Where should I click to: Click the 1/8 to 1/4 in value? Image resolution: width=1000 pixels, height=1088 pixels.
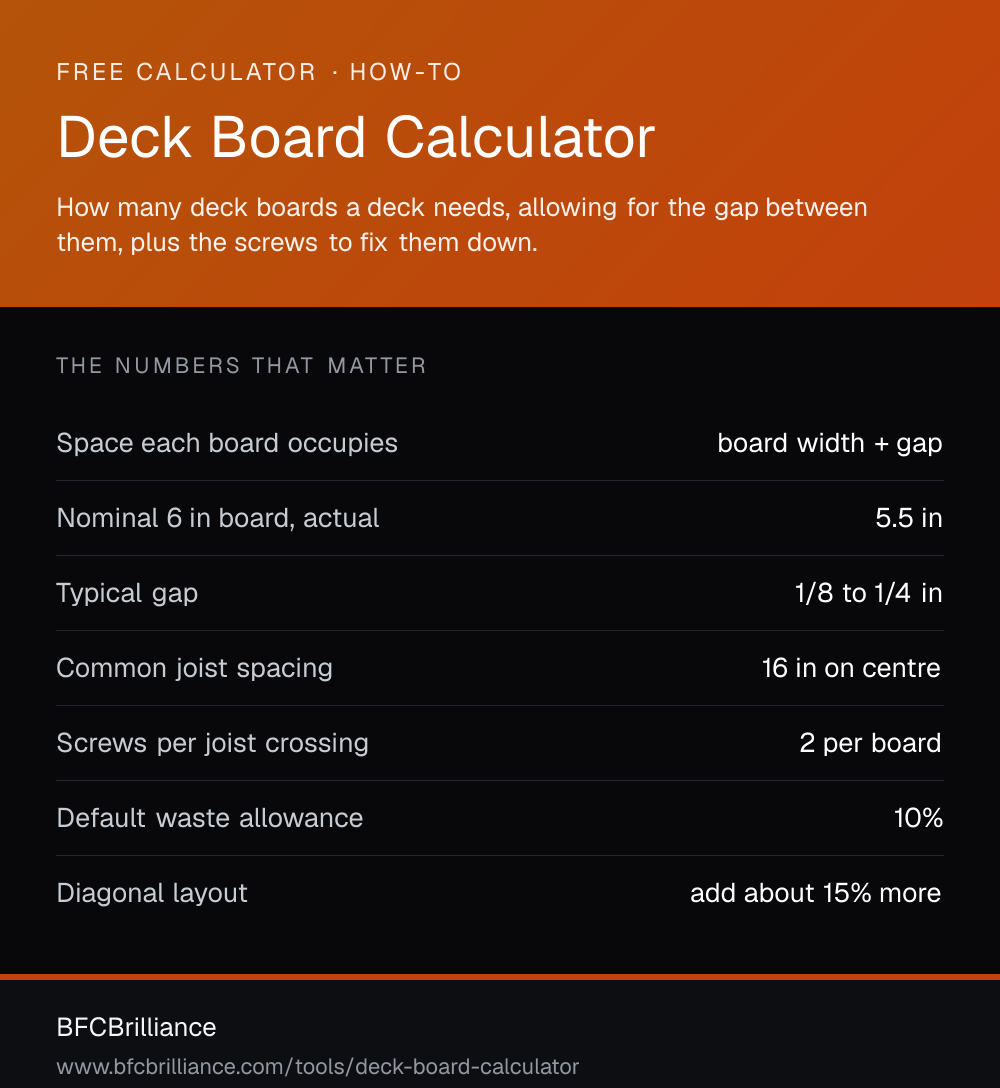point(868,593)
